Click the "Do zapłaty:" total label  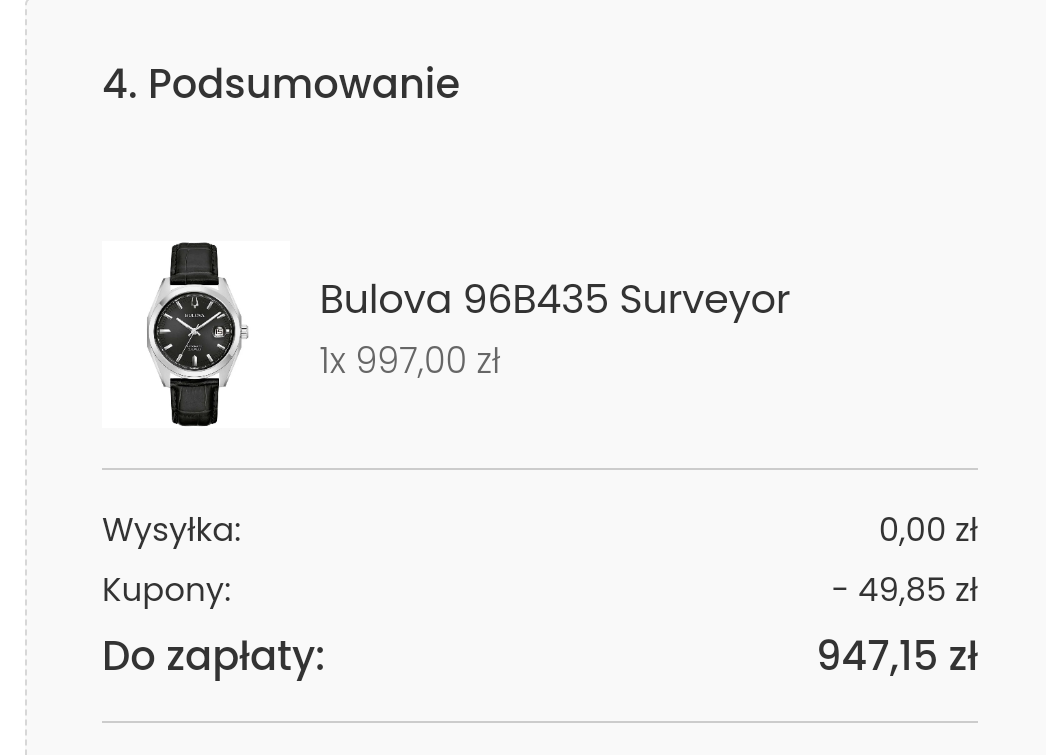(x=213, y=656)
